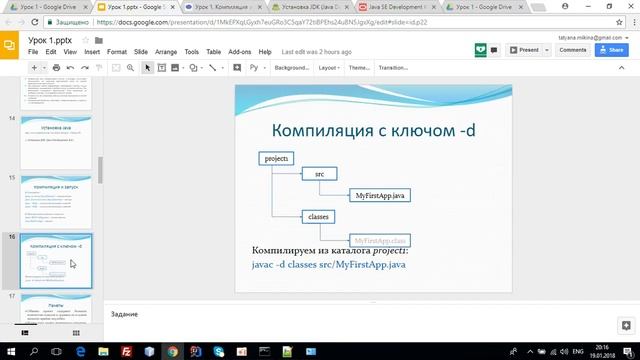640x360 pixels.
Task: Open the Slide menu
Action: point(141,52)
